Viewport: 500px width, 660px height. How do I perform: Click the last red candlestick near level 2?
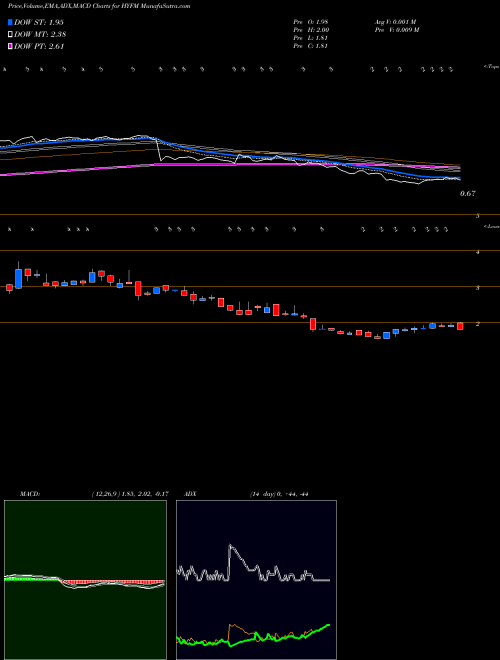pos(460,326)
